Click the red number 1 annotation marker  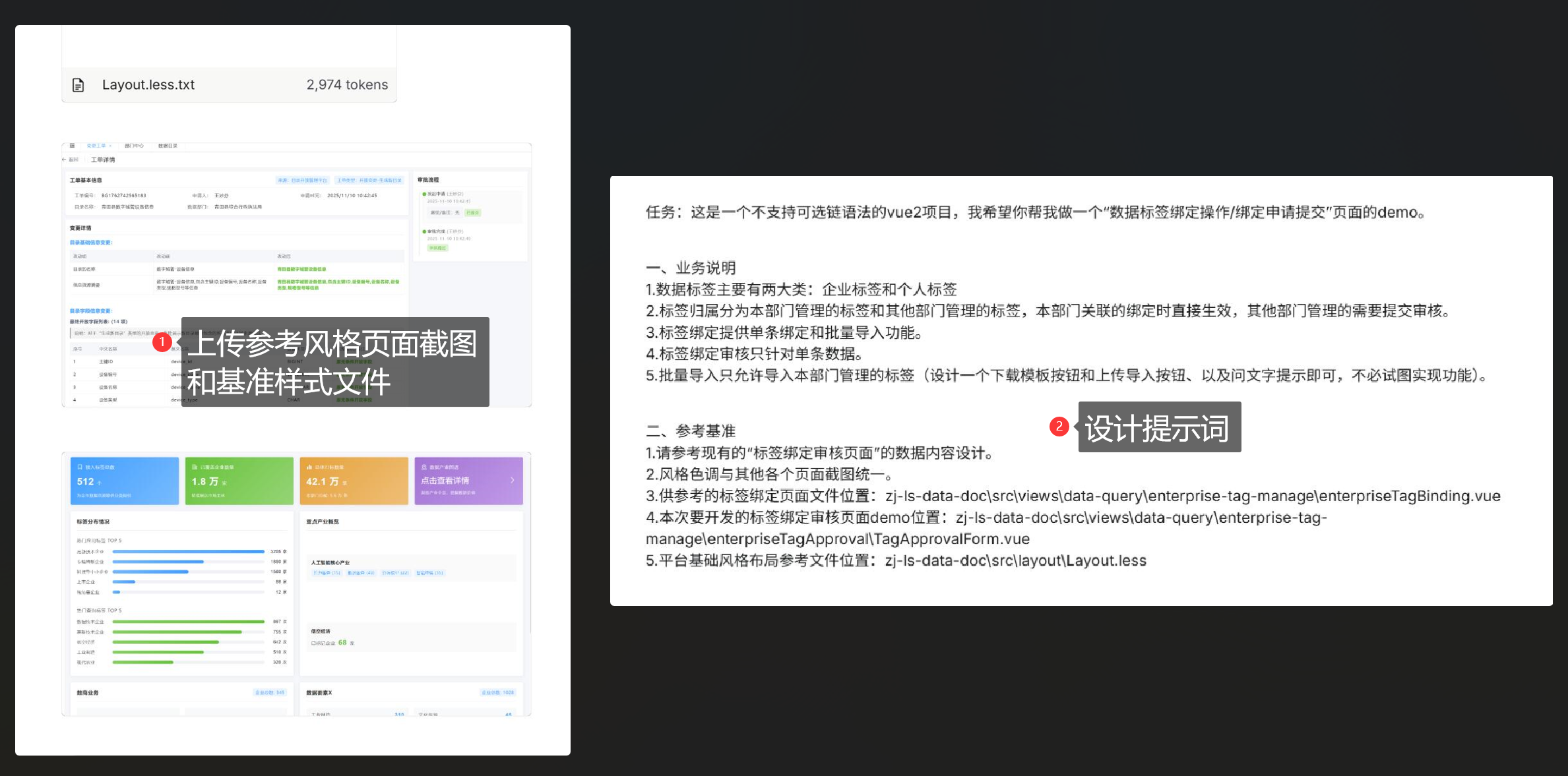point(162,342)
